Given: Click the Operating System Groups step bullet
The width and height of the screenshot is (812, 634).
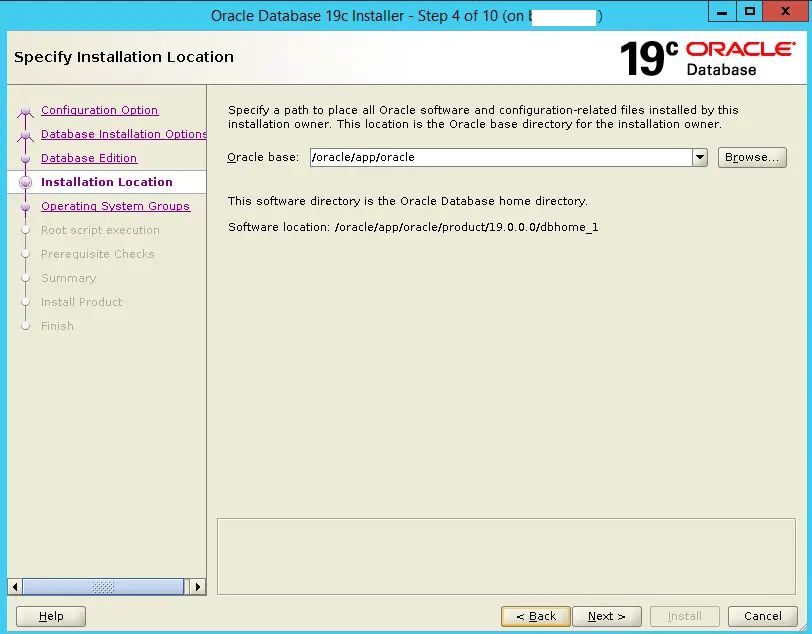Looking at the screenshot, I should pos(25,207).
